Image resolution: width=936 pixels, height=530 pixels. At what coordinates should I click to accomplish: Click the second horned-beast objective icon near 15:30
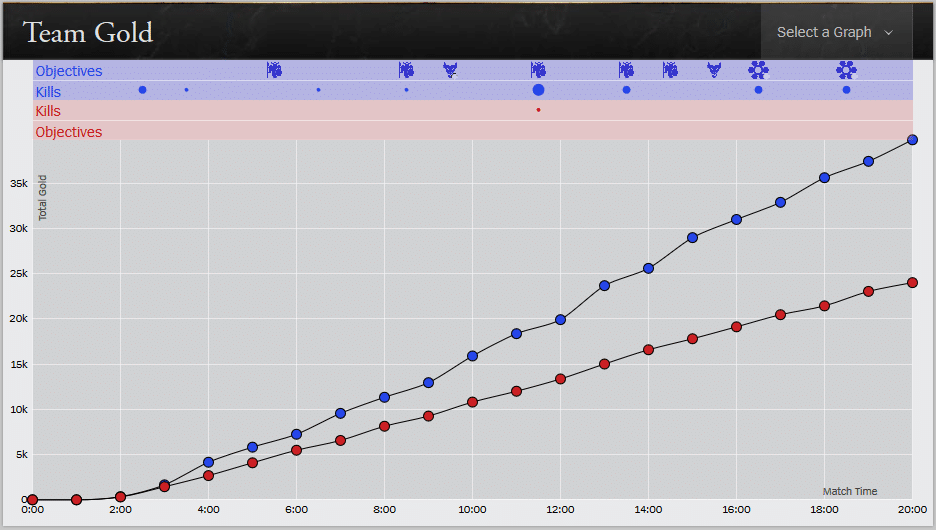click(x=714, y=70)
